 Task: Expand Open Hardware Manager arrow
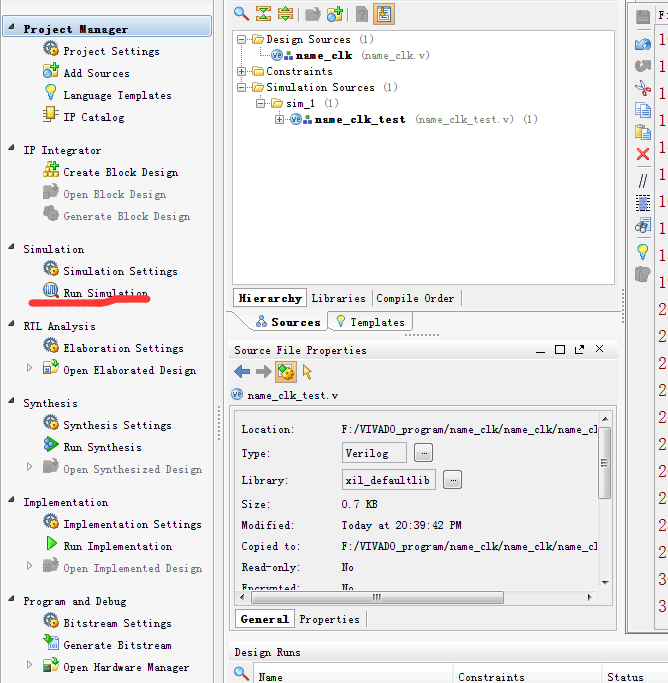(29, 665)
